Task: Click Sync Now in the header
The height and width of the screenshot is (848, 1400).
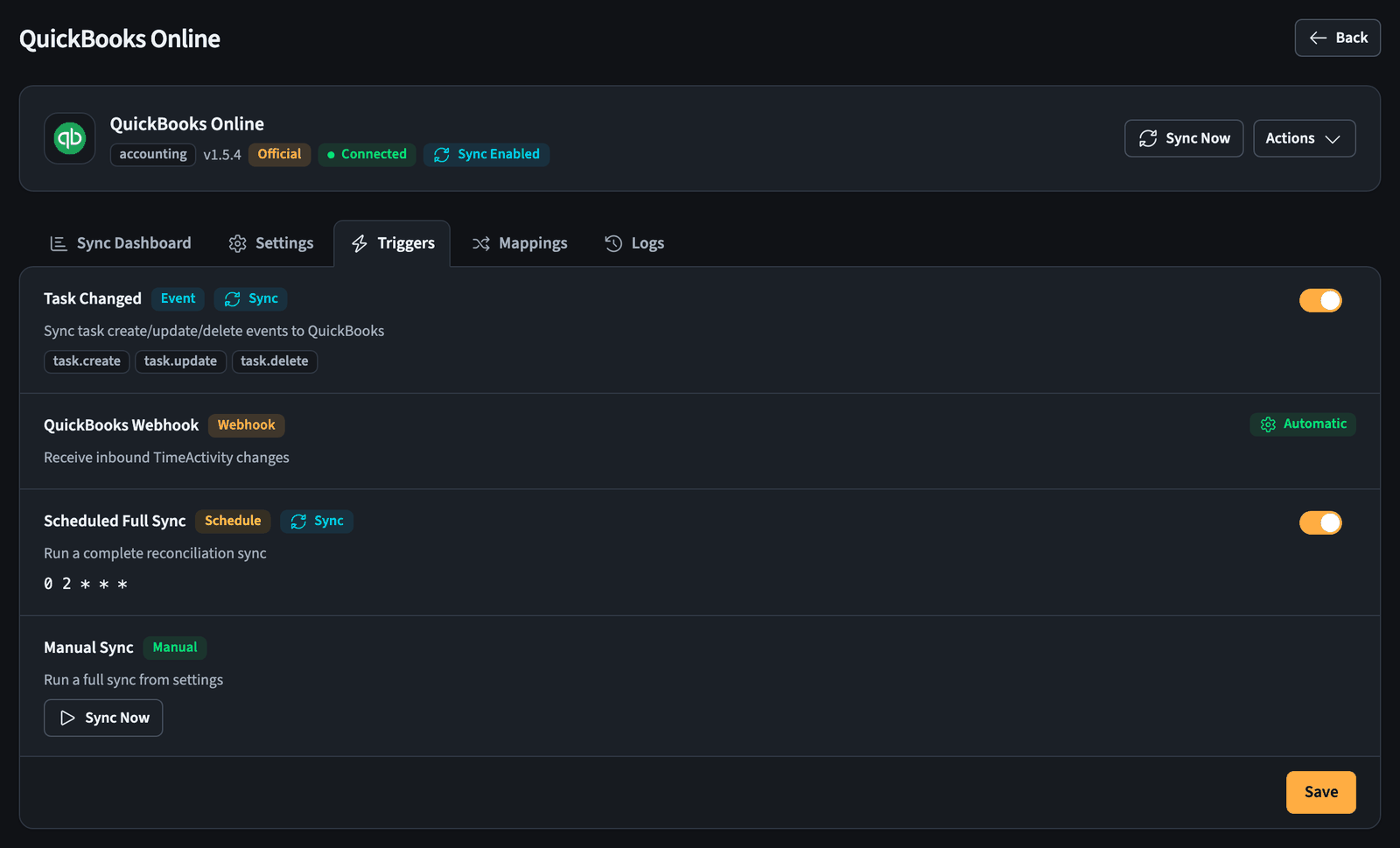Action: click(1183, 138)
